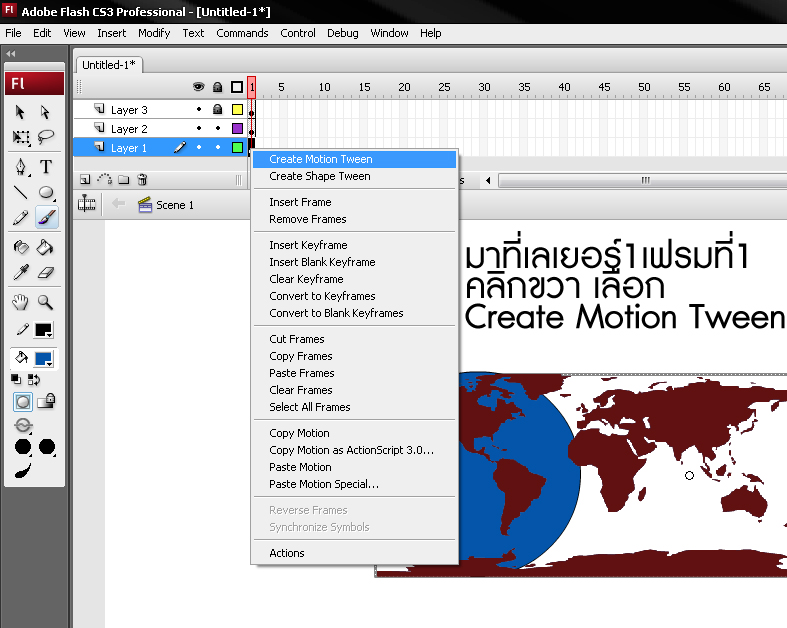The width and height of the screenshot is (787, 628).
Task: Choose Create Motion Tween from context menu
Action: (x=355, y=159)
